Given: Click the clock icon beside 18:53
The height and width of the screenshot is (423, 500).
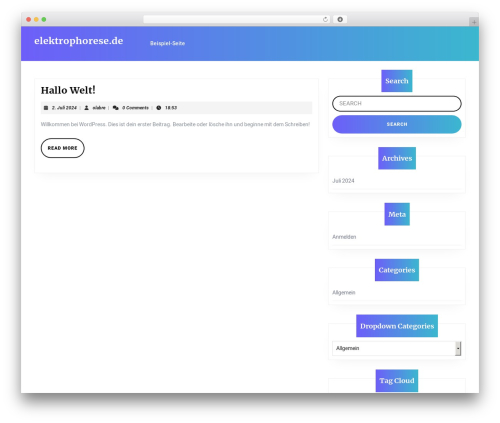Looking at the screenshot, I should tap(159, 108).
